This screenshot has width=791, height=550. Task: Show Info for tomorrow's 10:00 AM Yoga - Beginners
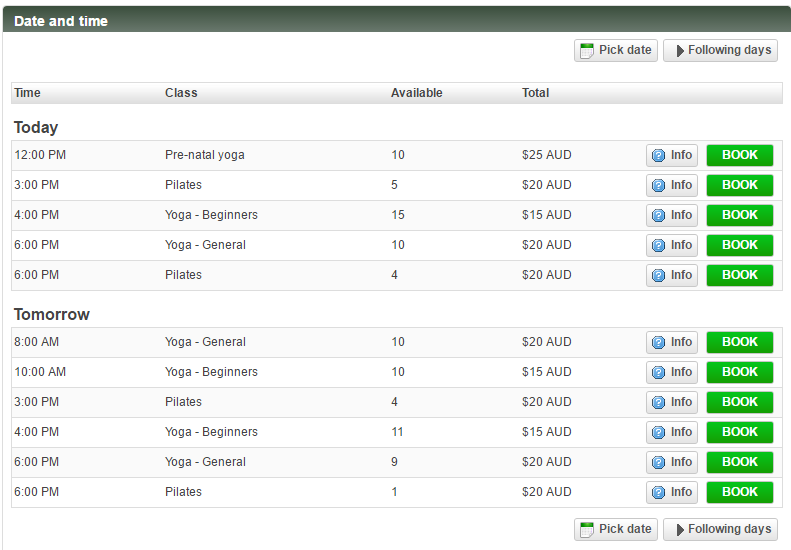pos(672,372)
